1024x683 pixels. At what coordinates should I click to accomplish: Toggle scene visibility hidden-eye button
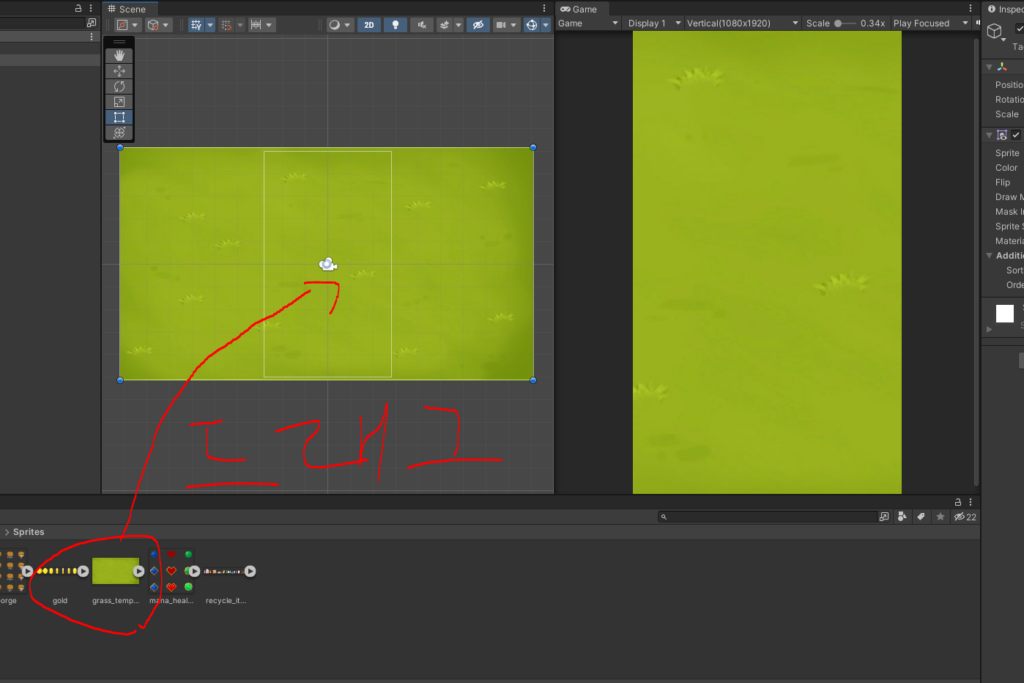coord(478,25)
